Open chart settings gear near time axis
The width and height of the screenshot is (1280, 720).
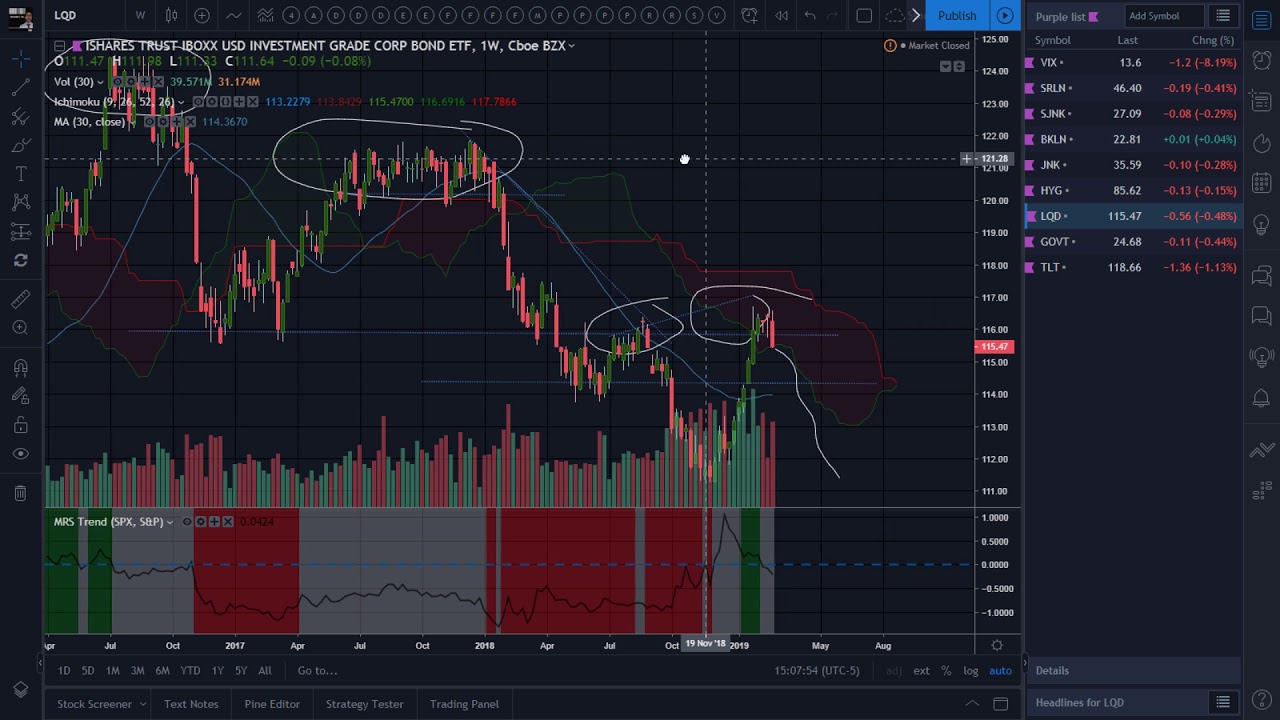(x=997, y=645)
